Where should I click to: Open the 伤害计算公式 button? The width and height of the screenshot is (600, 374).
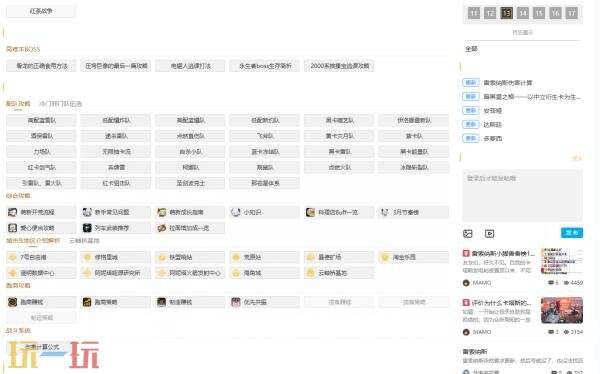41,347
